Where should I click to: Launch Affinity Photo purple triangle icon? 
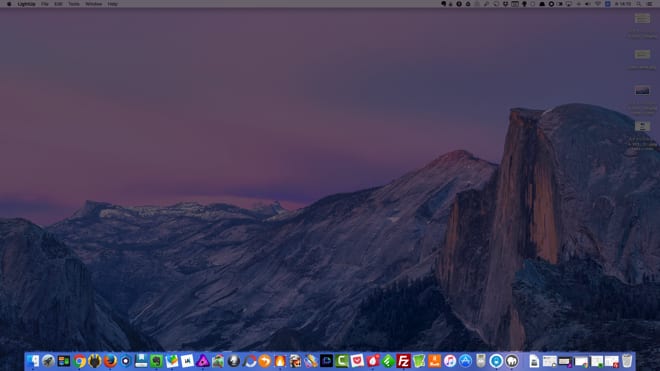[x=203, y=361]
